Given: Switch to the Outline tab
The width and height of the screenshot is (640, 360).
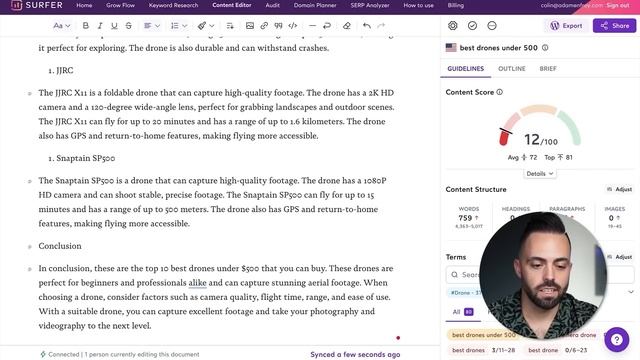Looking at the screenshot, I should (511, 69).
